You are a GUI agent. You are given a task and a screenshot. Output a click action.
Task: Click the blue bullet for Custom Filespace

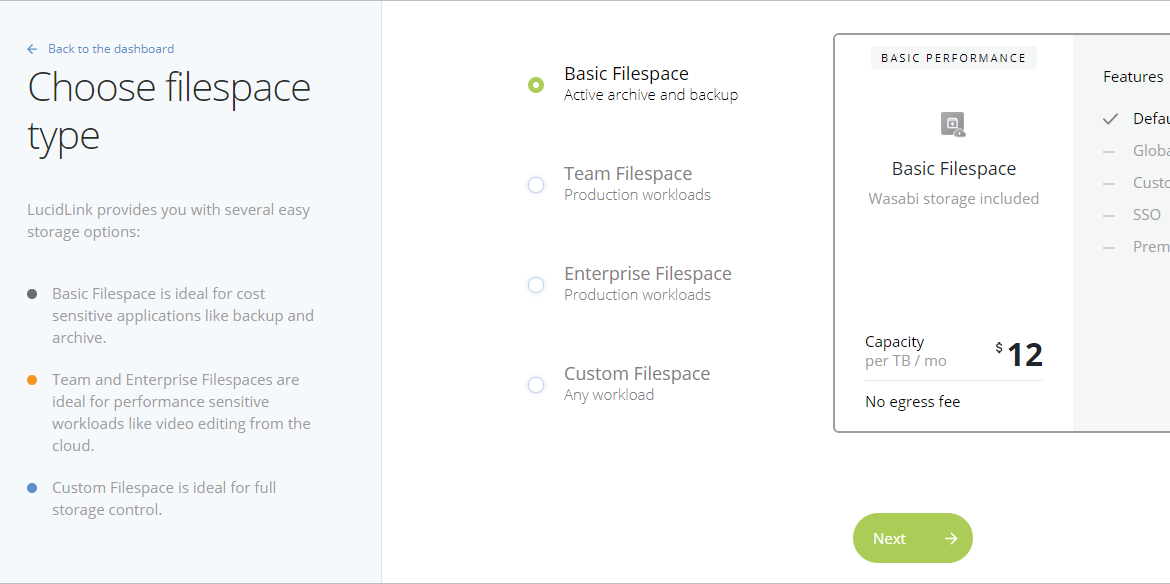[32, 488]
